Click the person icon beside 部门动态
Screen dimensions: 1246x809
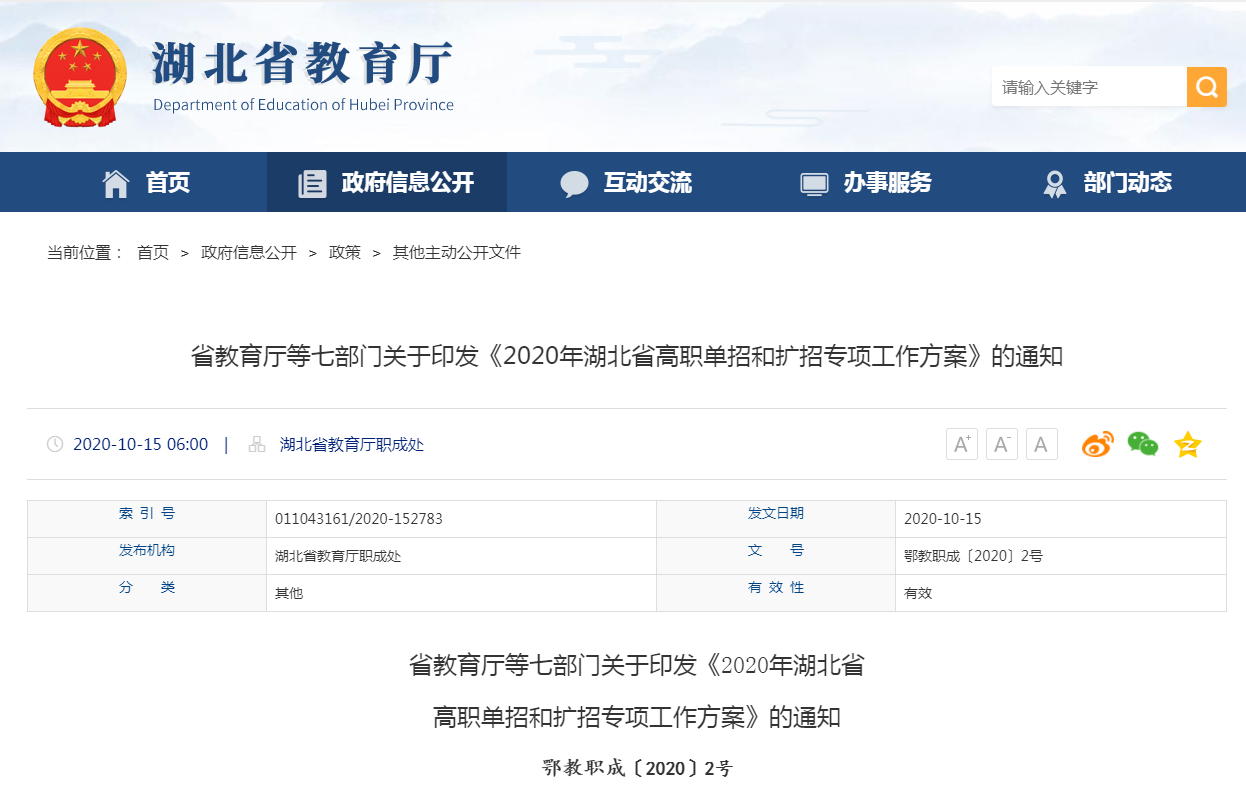(1054, 182)
